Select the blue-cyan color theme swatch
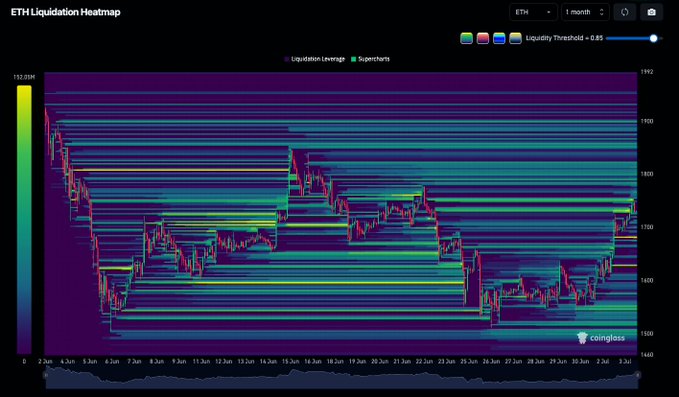Viewport: 679px width, 397px height. [499, 38]
